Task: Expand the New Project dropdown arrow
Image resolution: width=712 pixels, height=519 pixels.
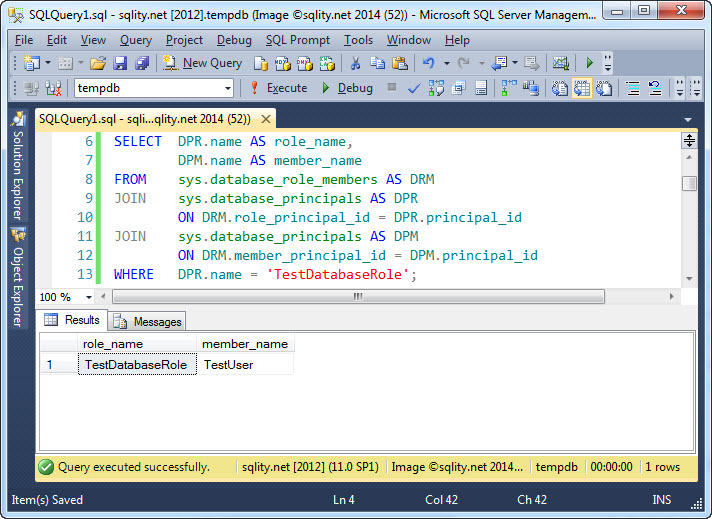Action: tap(48, 63)
